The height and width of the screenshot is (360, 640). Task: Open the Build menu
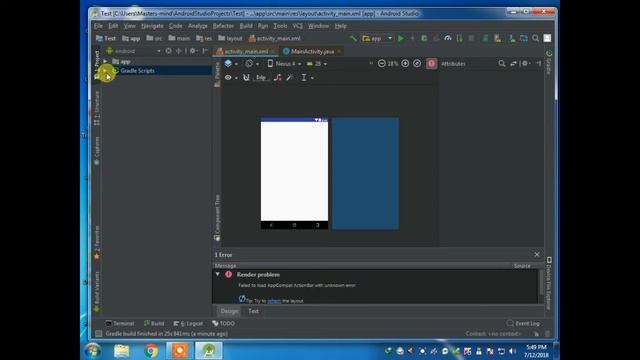click(246, 26)
